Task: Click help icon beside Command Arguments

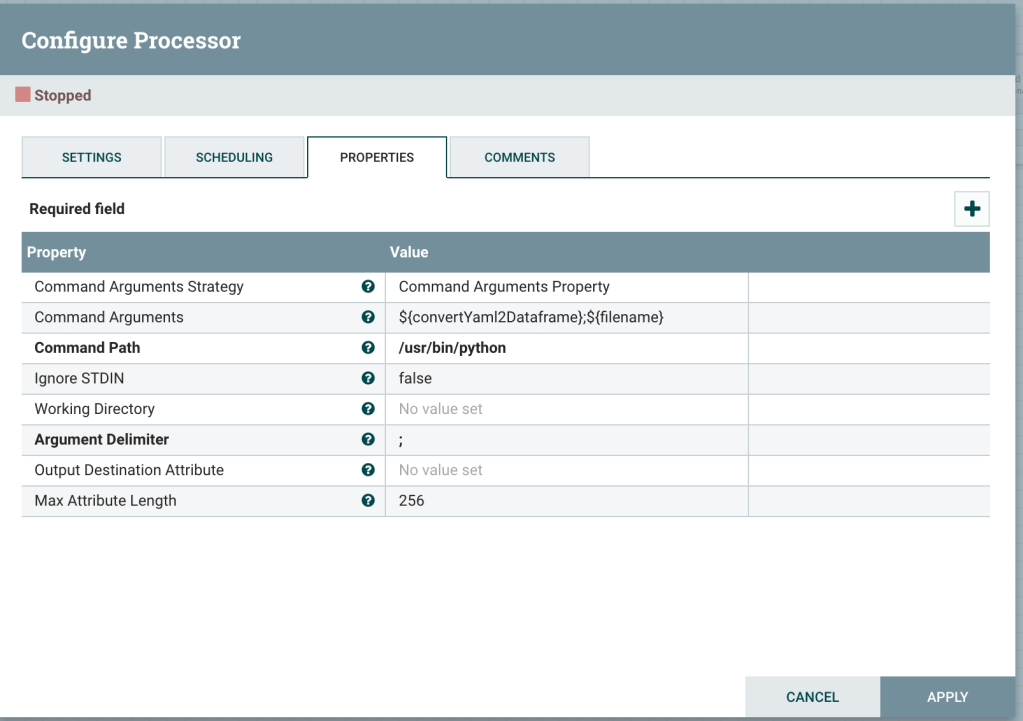Action: coord(368,317)
